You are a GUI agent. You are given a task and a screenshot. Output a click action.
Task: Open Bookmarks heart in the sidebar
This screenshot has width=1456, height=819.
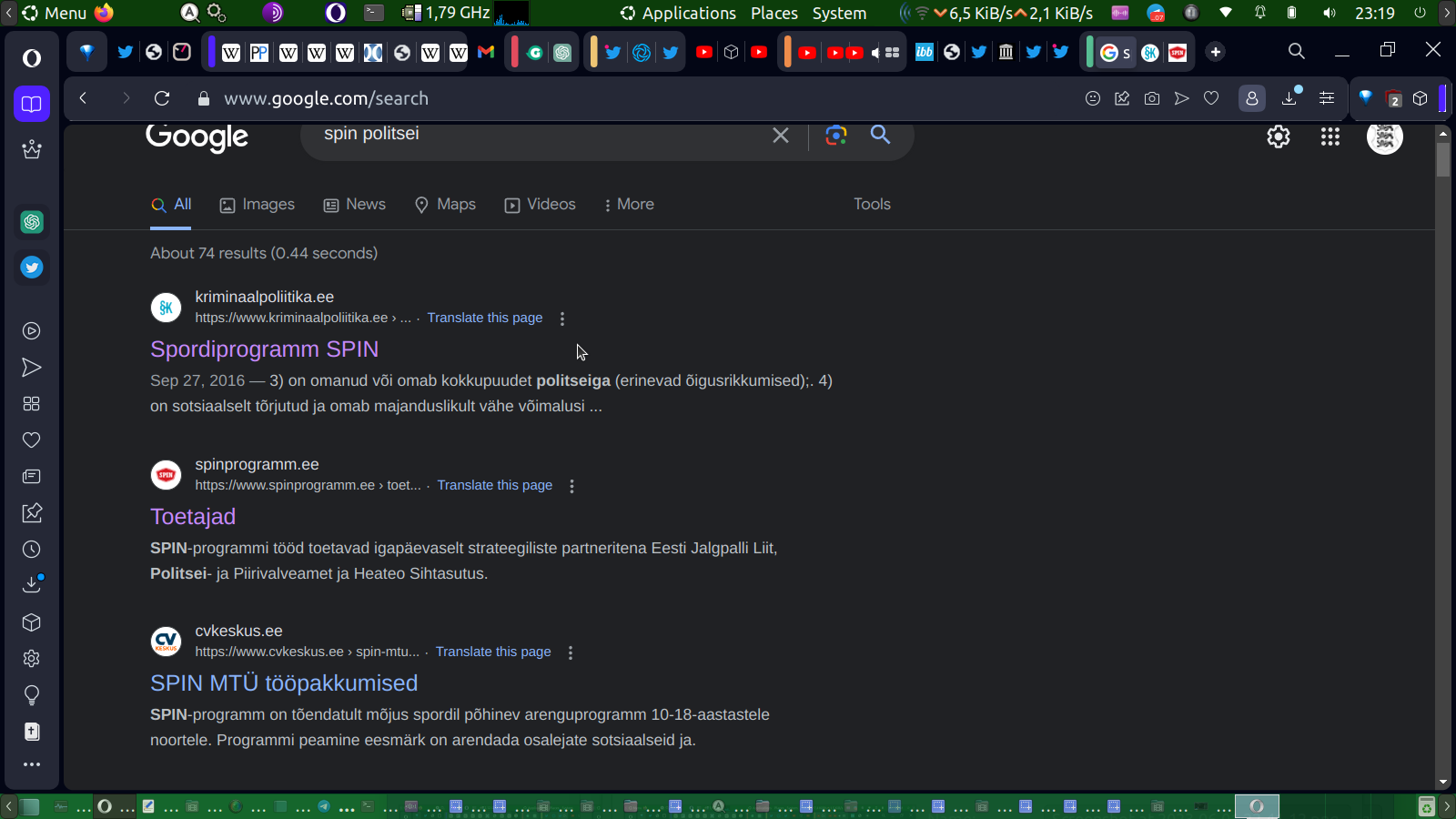32,440
